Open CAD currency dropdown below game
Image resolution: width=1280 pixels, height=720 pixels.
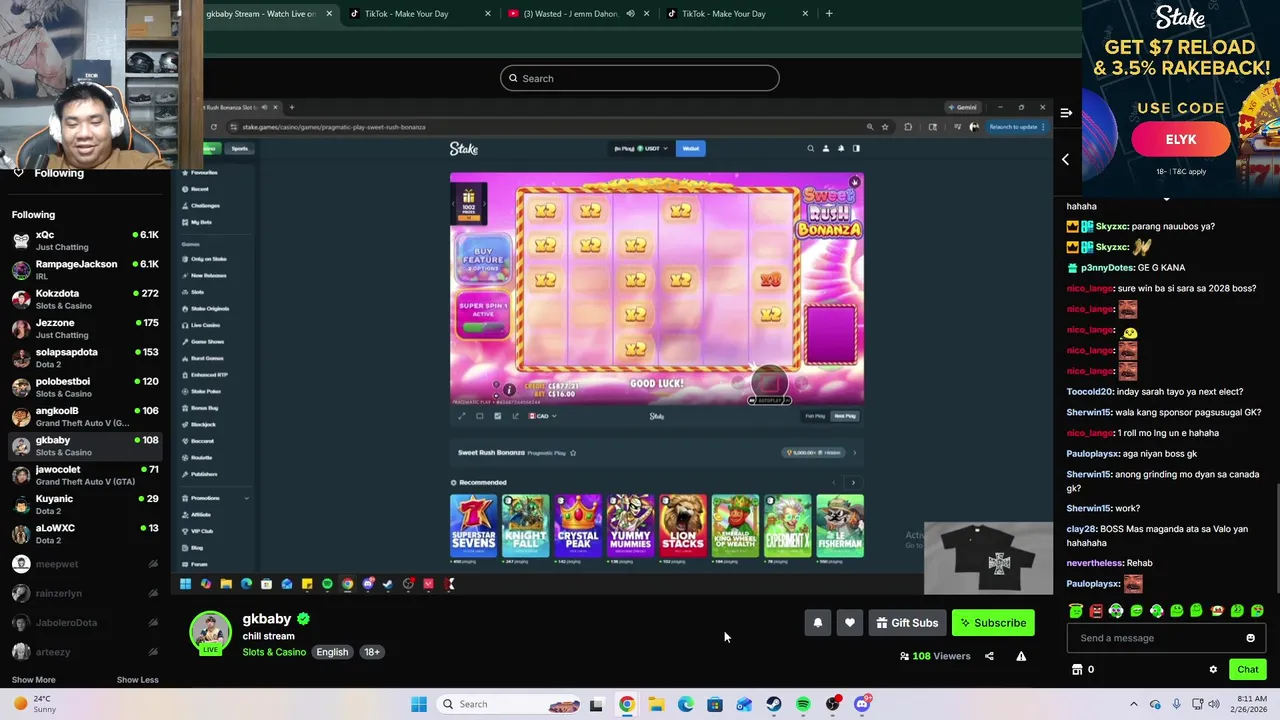click(x=543, y=416)
